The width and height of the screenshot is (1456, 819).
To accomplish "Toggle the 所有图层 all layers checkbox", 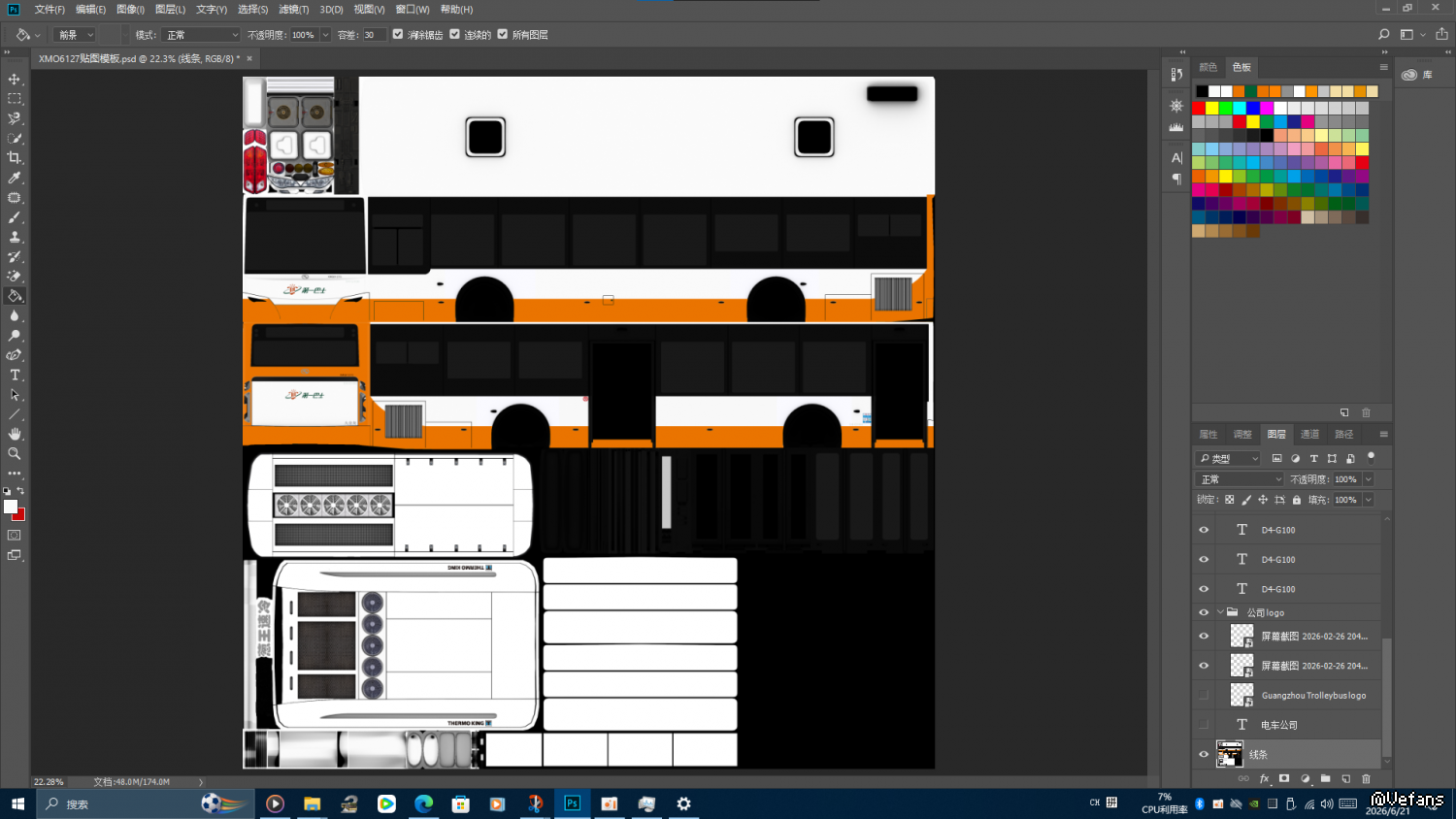I will pos(503,34).
